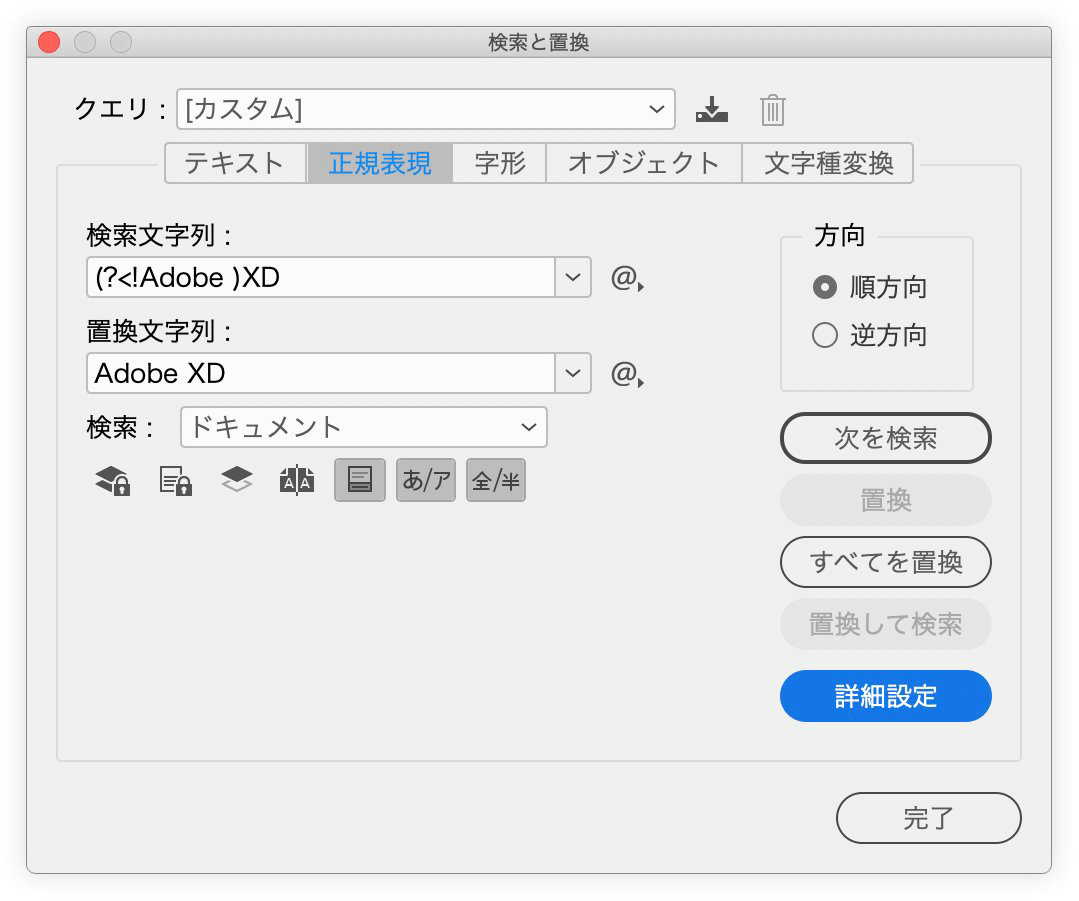
Task: Select the 正規表現 tab
Action: [x=380, y=163]
